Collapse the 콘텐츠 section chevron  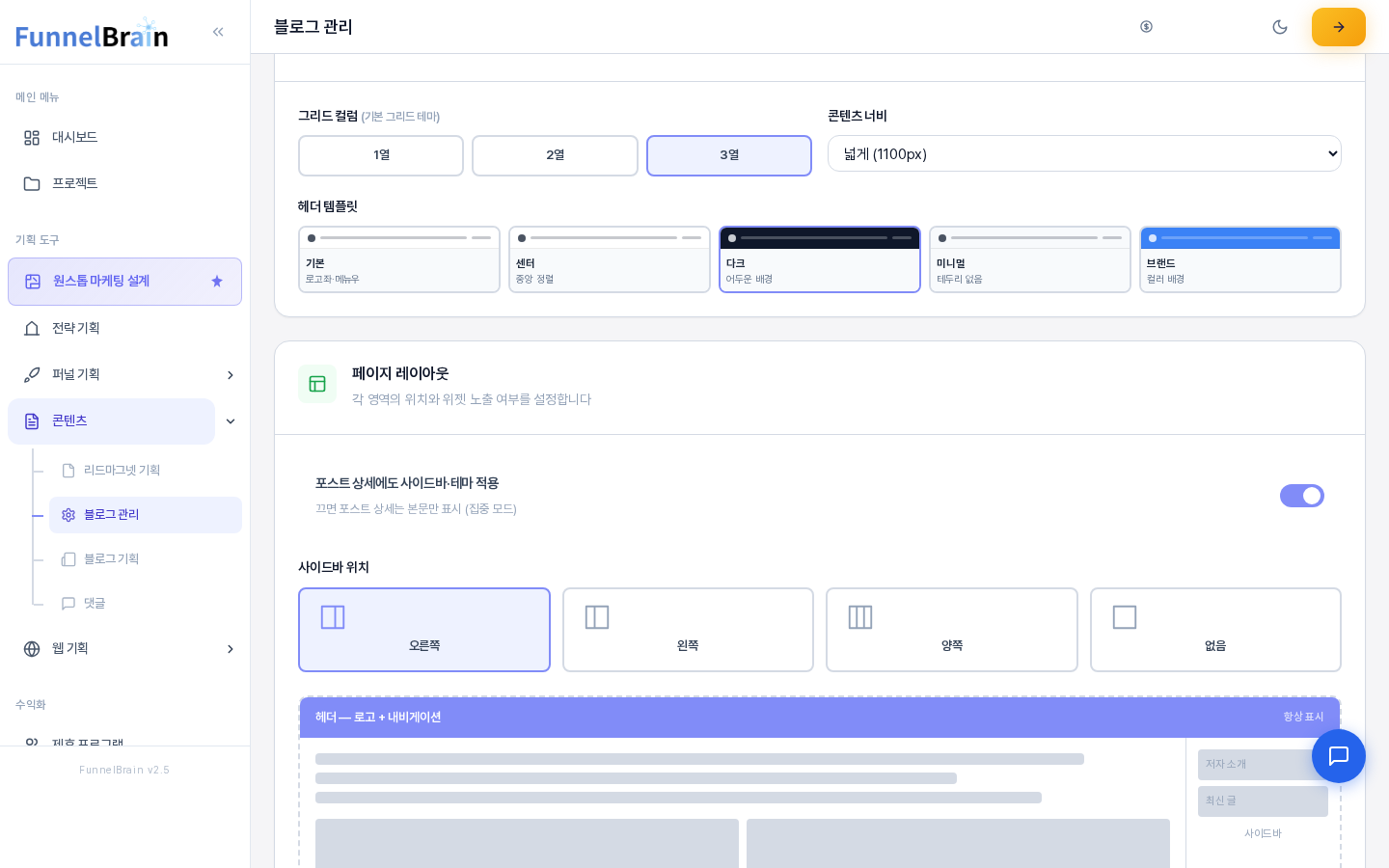point(231,421)
